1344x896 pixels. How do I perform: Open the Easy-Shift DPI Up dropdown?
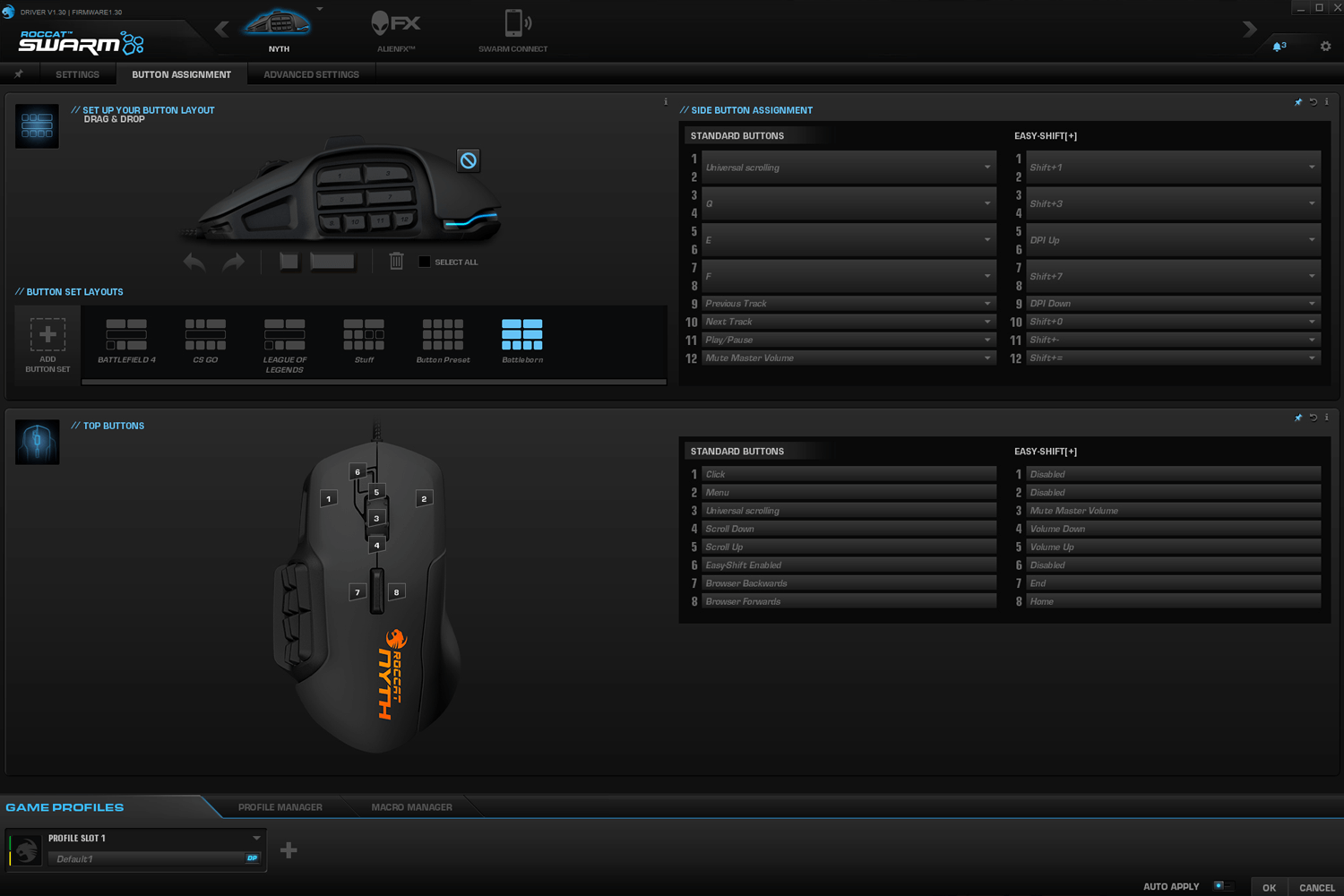pos(1173,240)
